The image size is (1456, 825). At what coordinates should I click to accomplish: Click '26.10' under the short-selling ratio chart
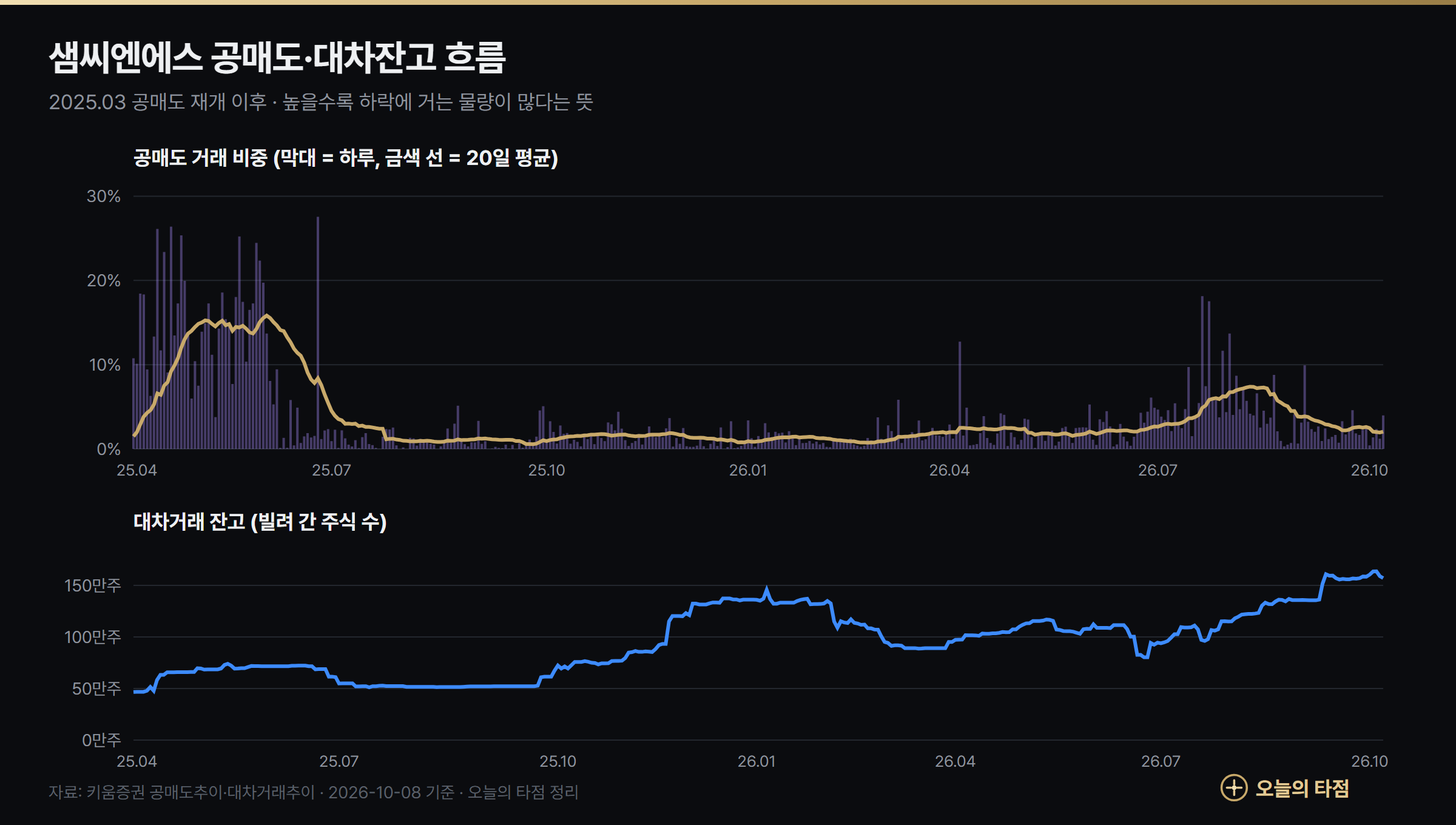[1369, 470]
